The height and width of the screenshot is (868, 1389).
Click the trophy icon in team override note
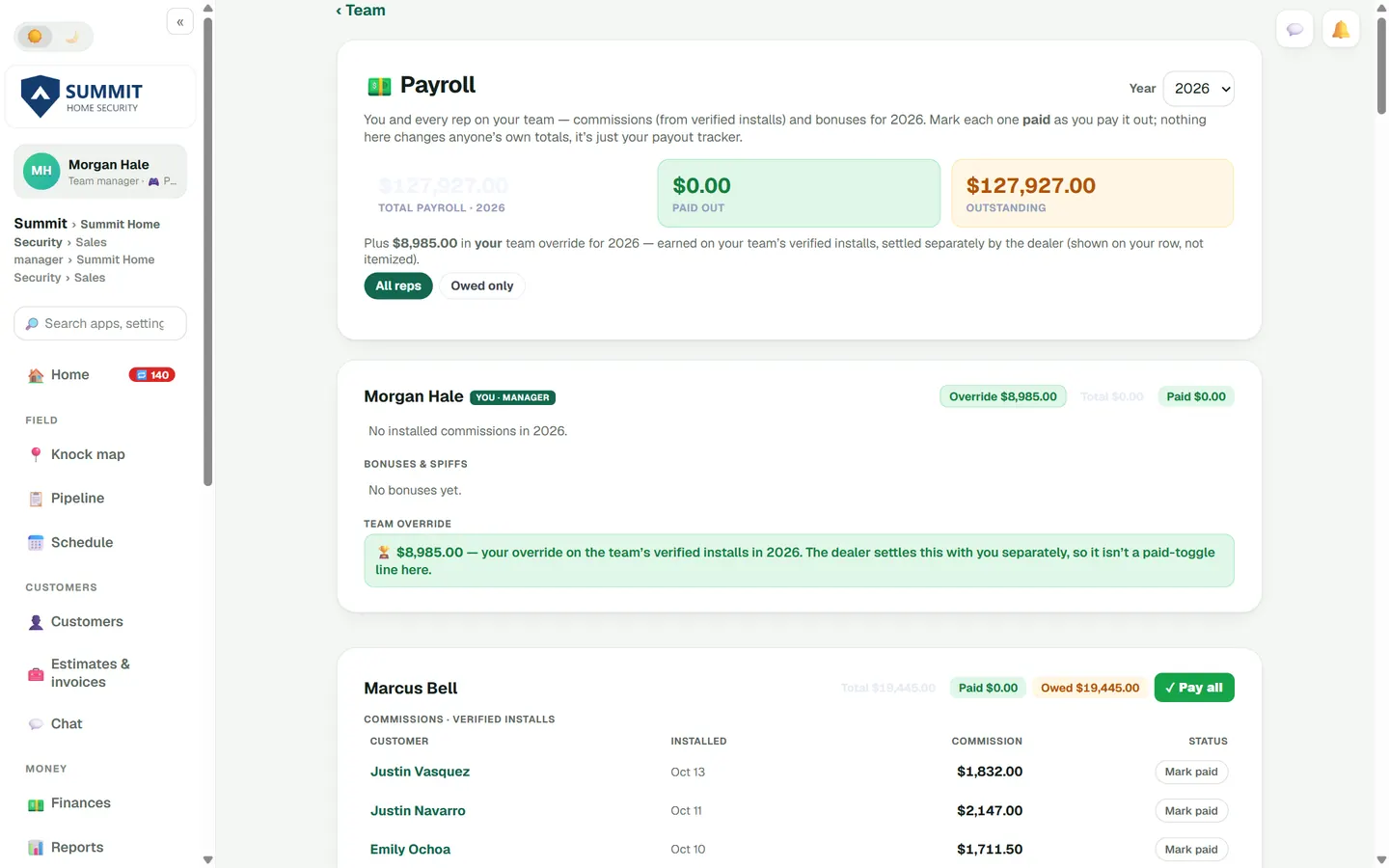pyautogui.click(x=383, y=553)
